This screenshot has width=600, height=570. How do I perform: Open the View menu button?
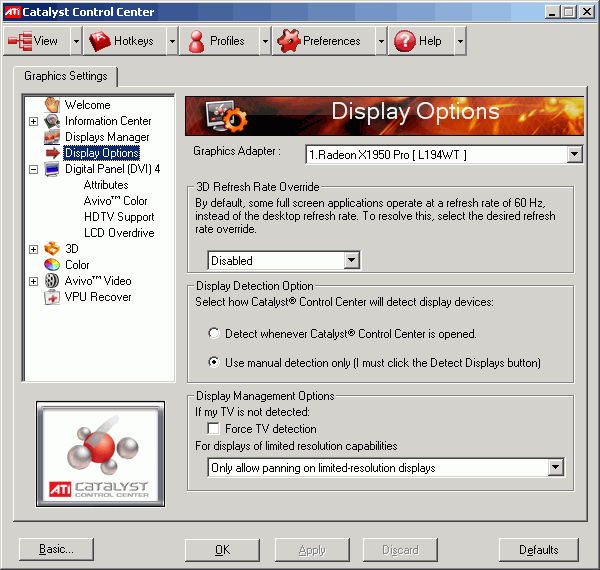pyautogui.click(x=37, y=41)
